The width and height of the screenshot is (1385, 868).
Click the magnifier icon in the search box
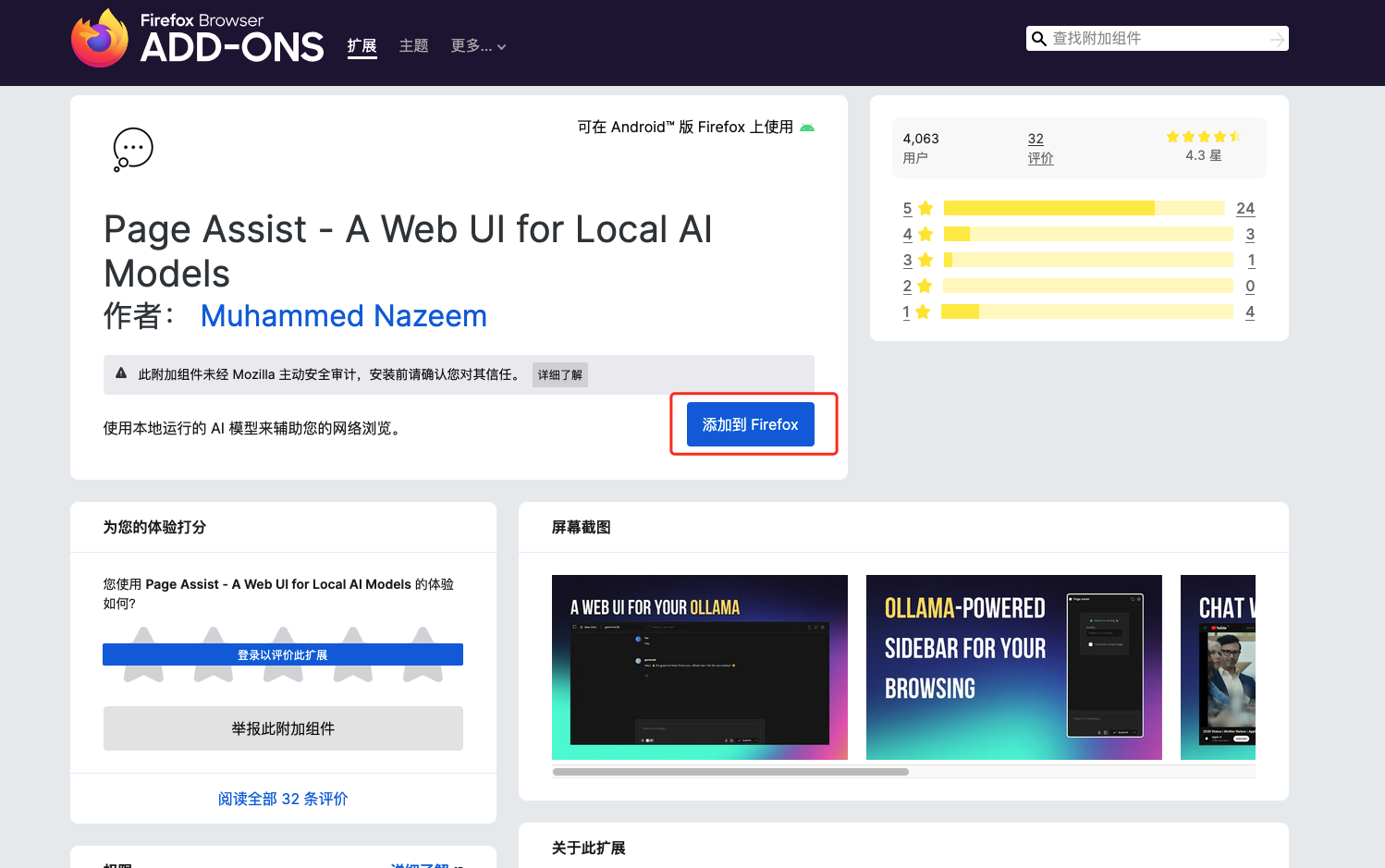[x=1039, y=39]
